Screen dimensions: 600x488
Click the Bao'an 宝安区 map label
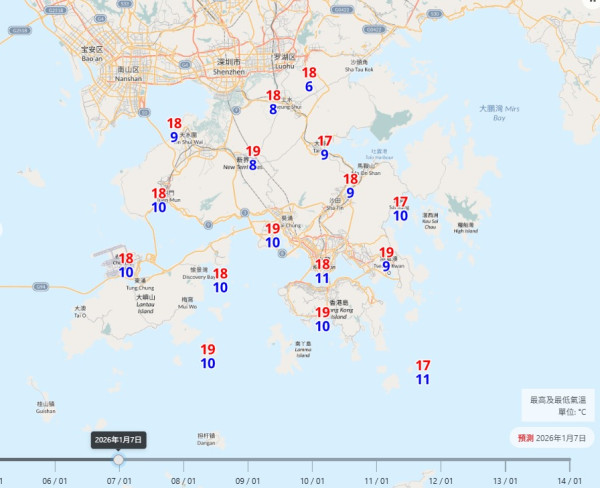coord(92,54)
